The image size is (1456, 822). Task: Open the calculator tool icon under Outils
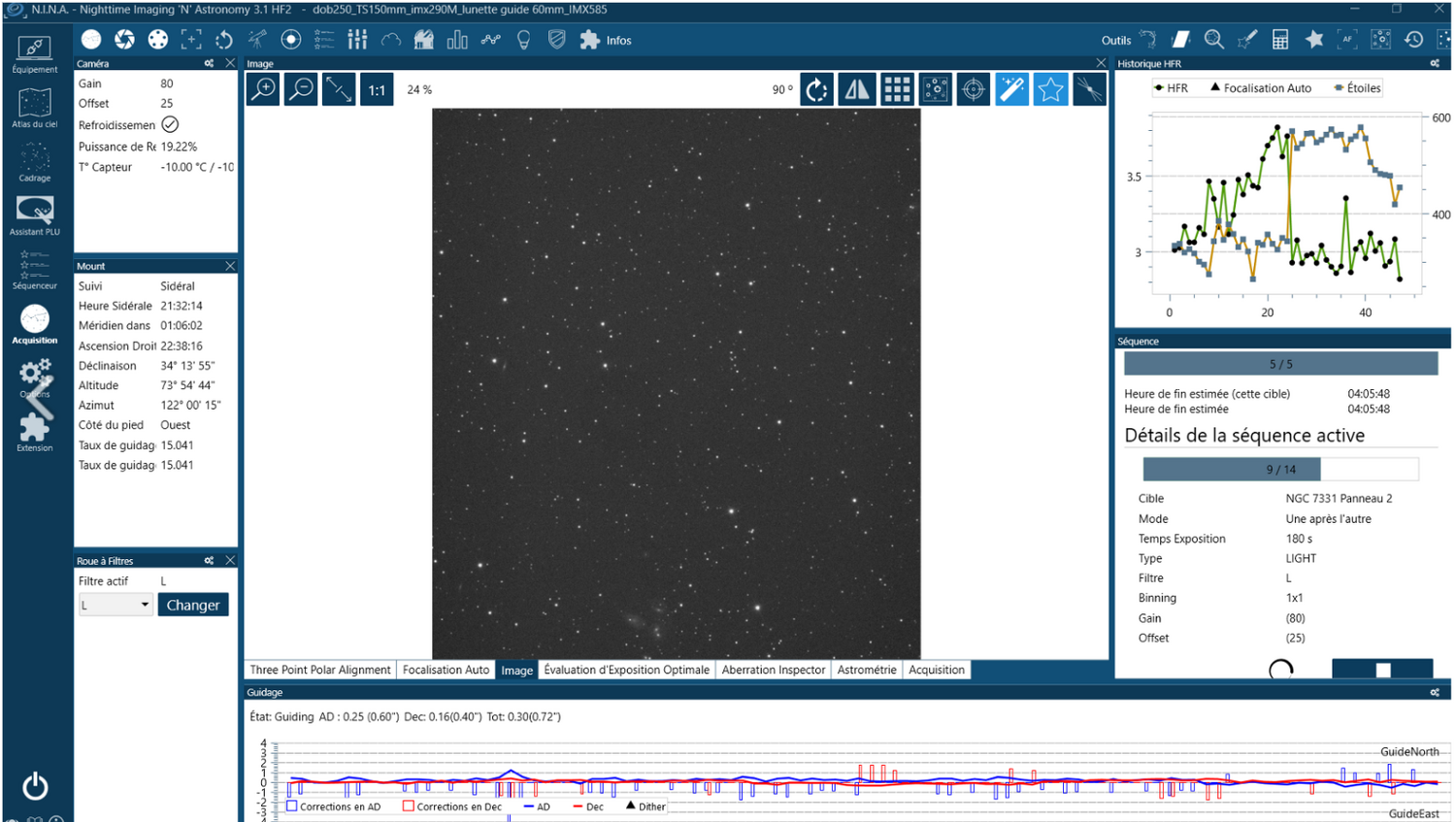point(1280,40)
